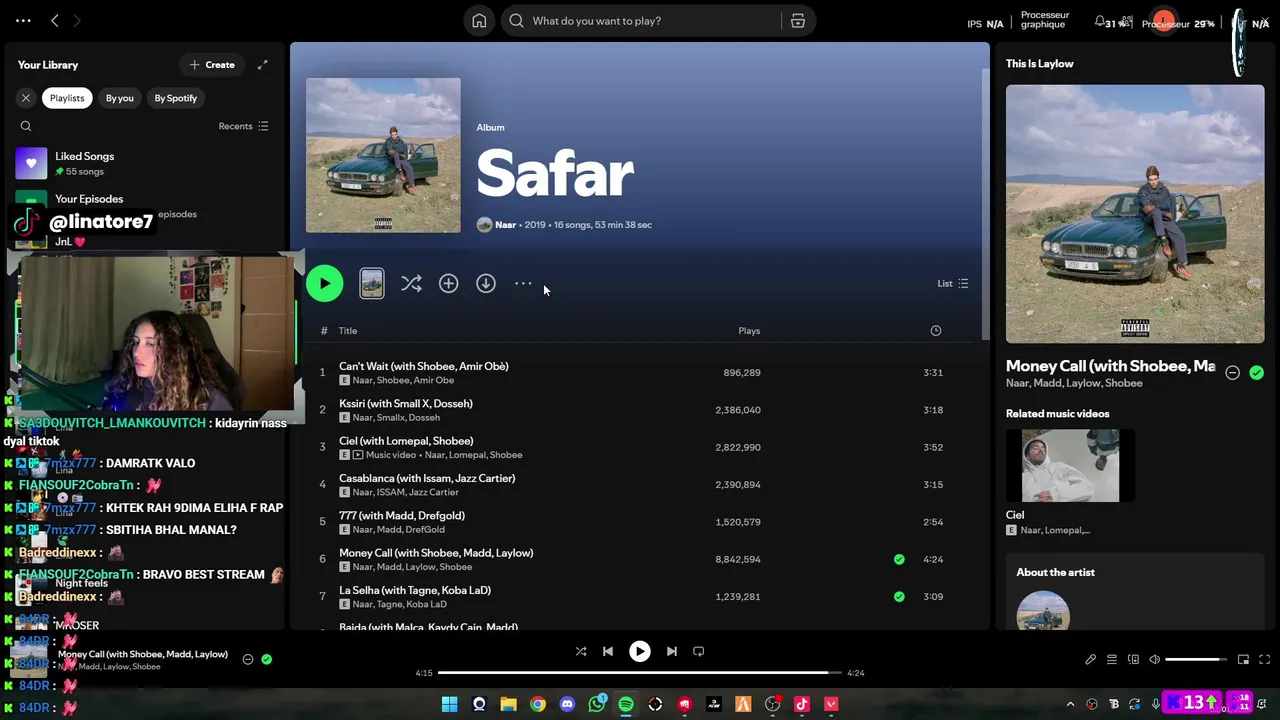Sort tracks by duration clock icon
This screenshot has height=720, width=1280.
(936, 331)
